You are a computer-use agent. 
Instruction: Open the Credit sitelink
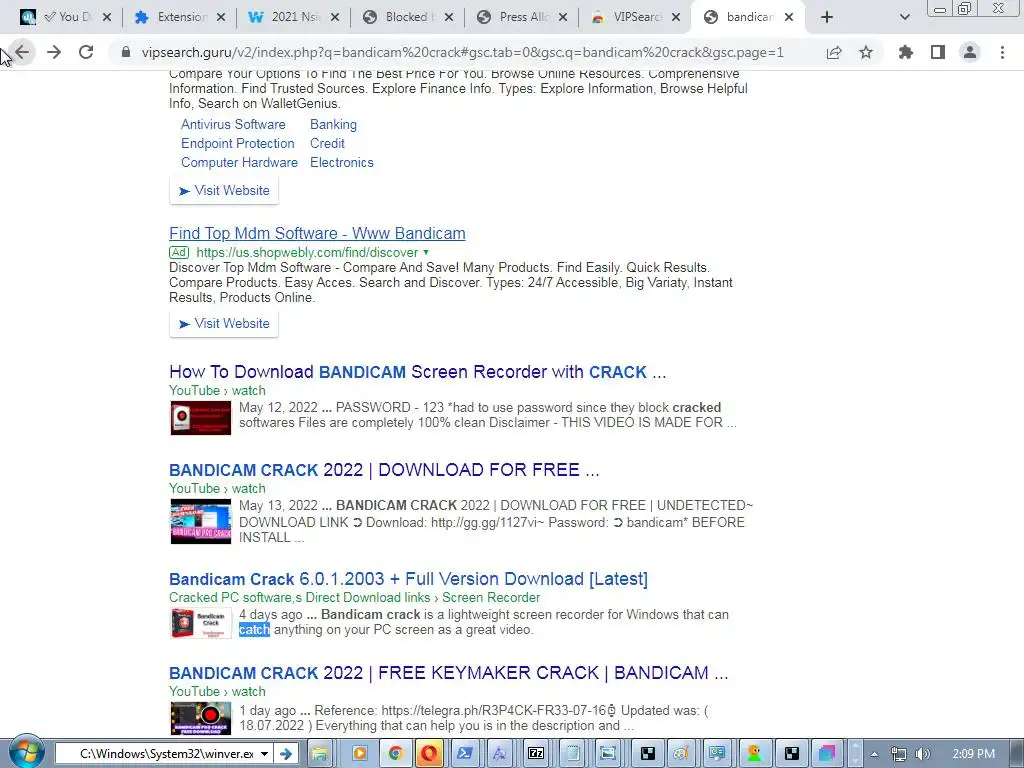327,143
